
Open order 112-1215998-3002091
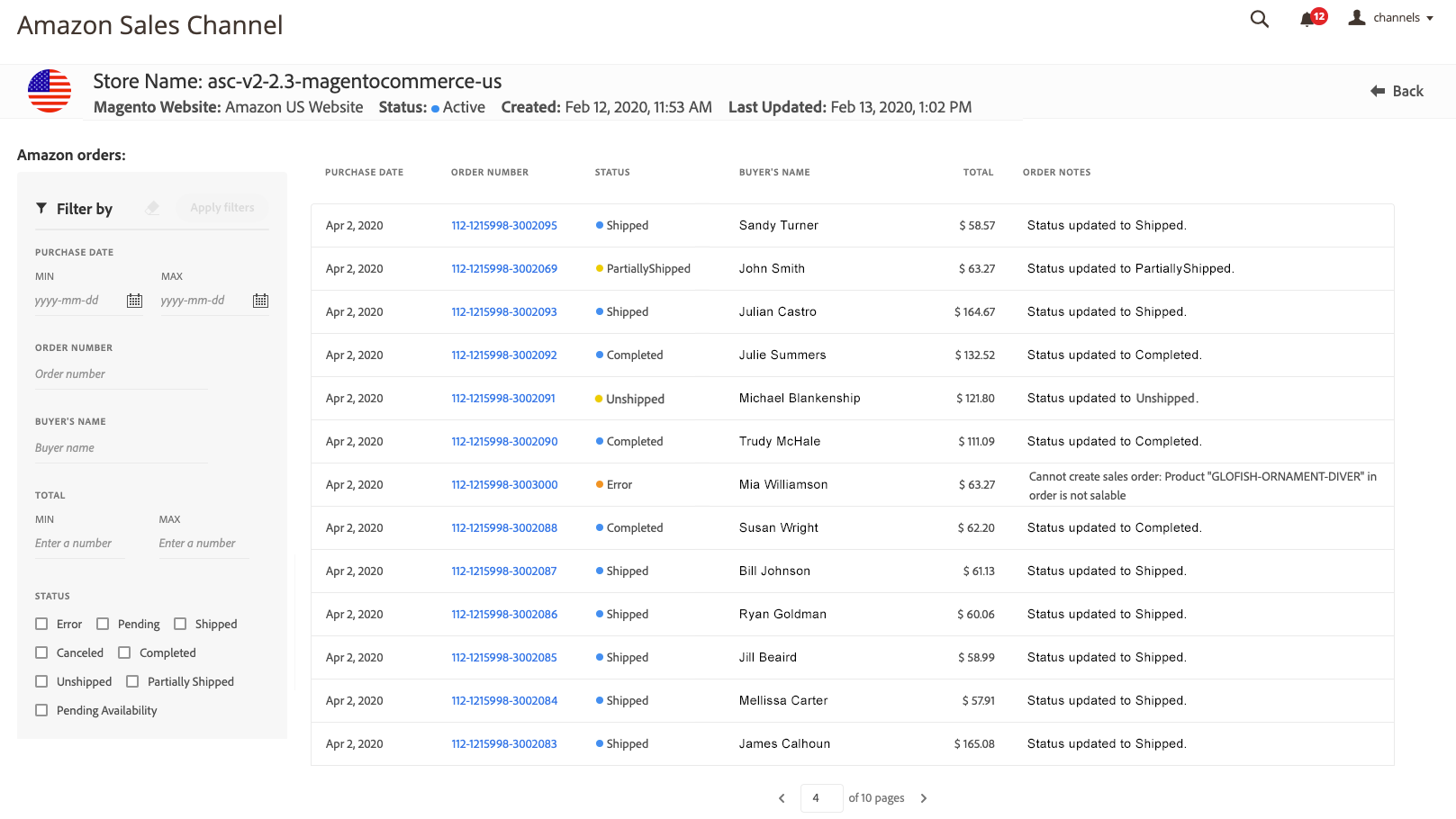503,399
